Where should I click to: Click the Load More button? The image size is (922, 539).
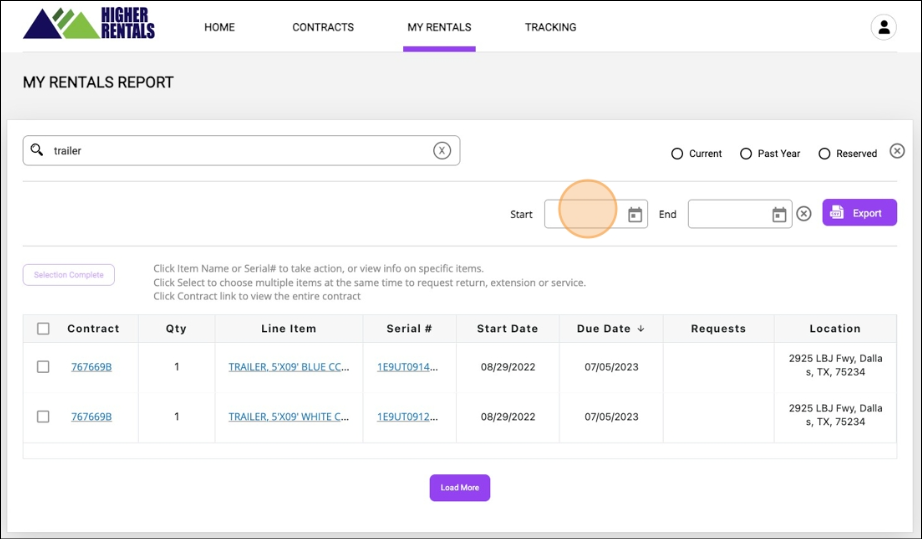point(460,488)
